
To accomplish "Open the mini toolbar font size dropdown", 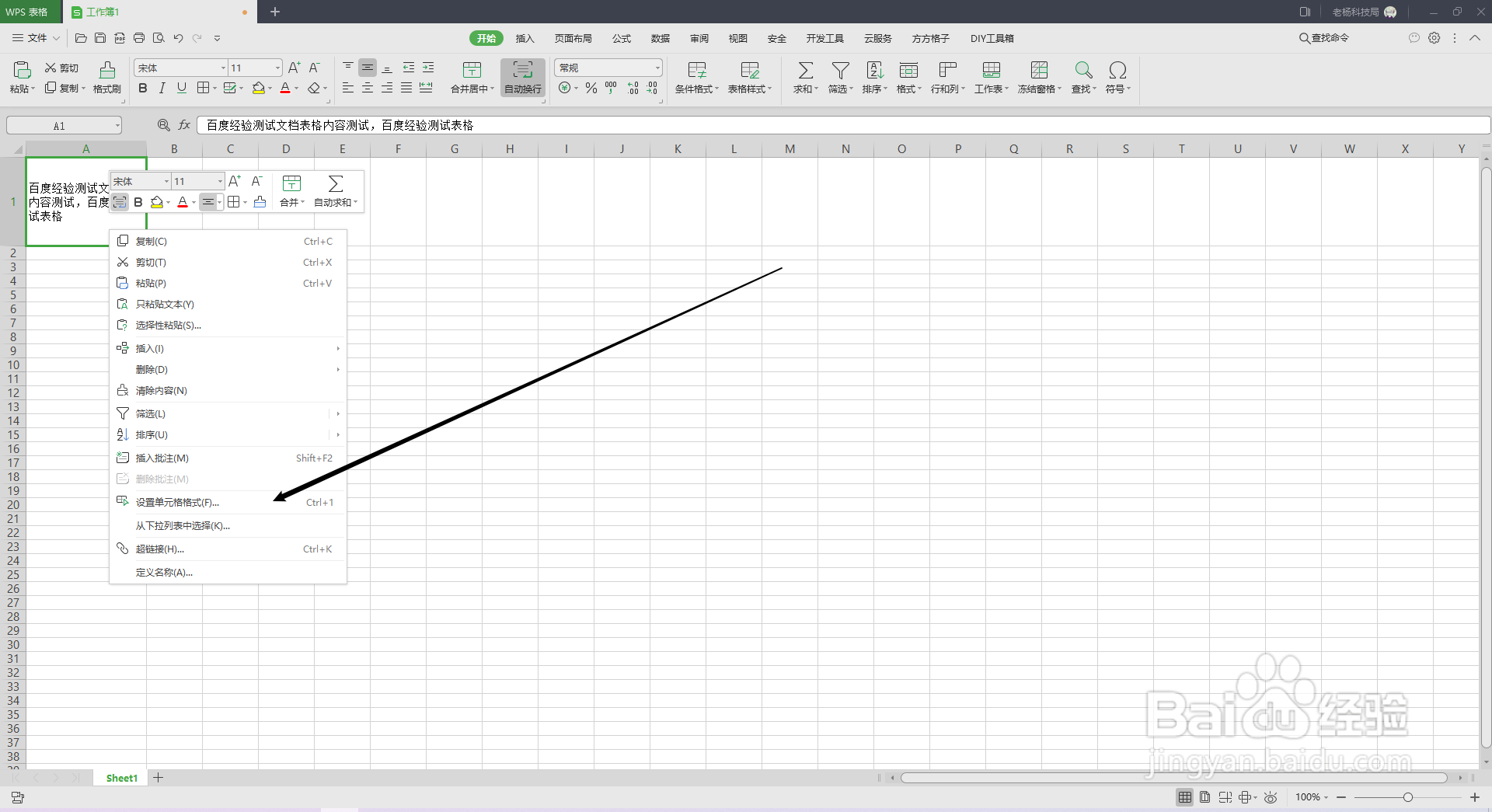I will pos(220,182).
